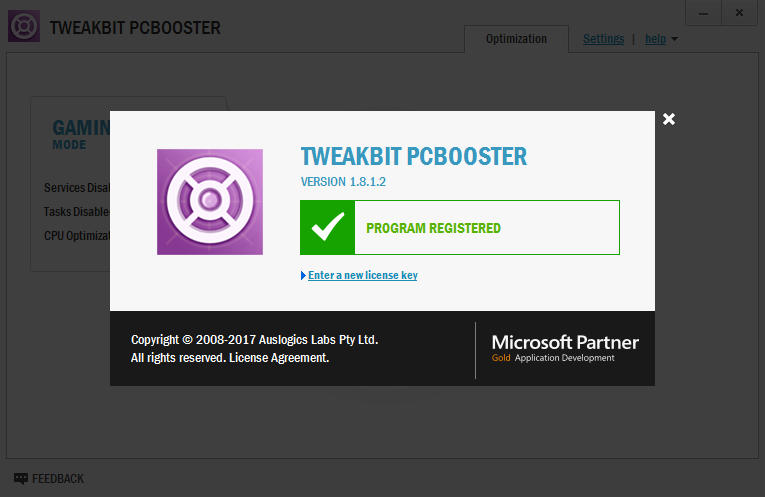This screenshot has height=497, width=765.
Task: Click the Version 1.8.1.2 text
Action: 343,181
